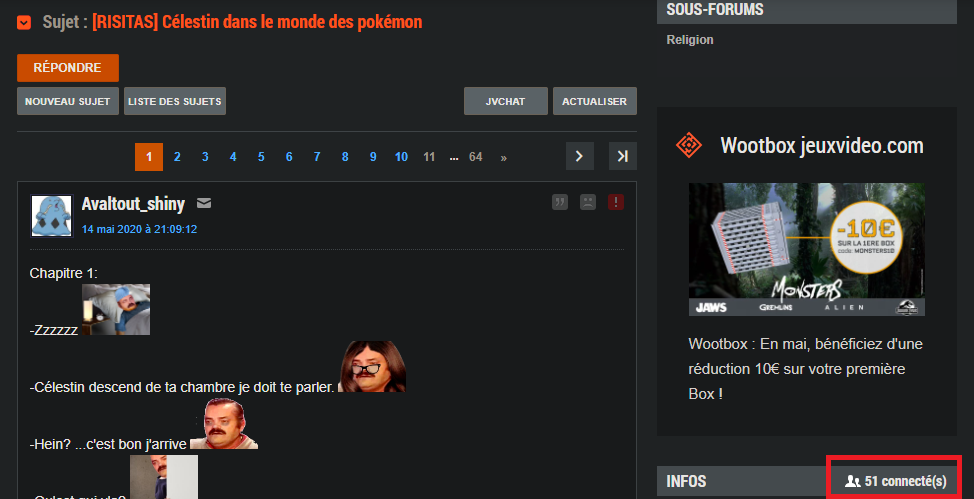
Task: Go to page 6
Action: (x=289, y=157)
